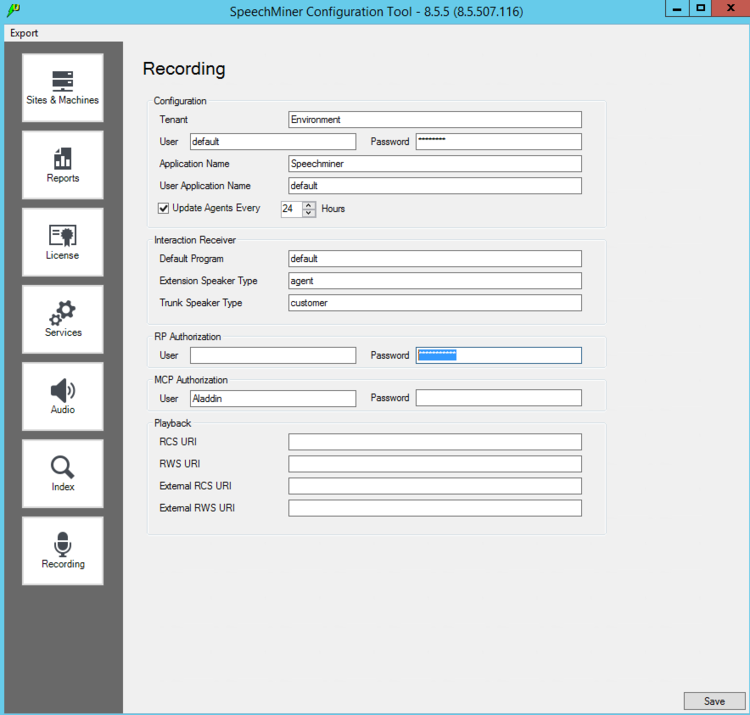
Task: Select the Audio speaker panel
Action: click(62, 396)
